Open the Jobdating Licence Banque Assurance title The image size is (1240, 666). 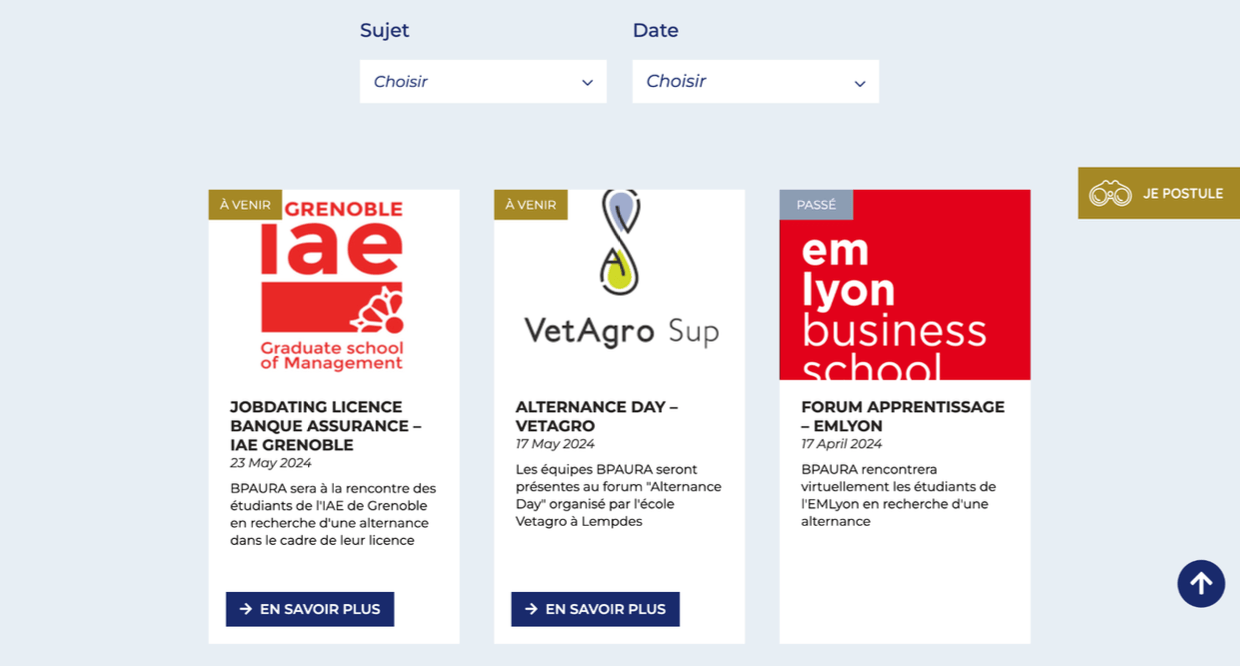click(x=325, y=426)
